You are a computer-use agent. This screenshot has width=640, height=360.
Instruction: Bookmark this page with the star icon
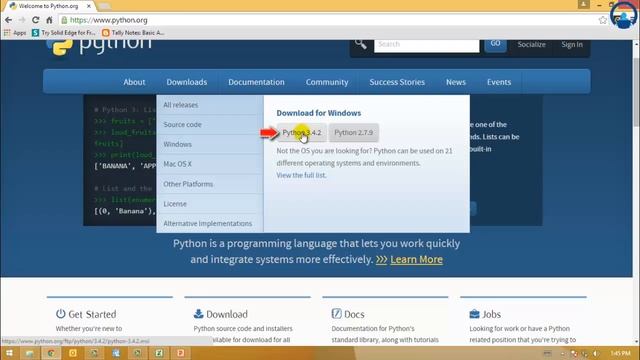tap(602, 20)
